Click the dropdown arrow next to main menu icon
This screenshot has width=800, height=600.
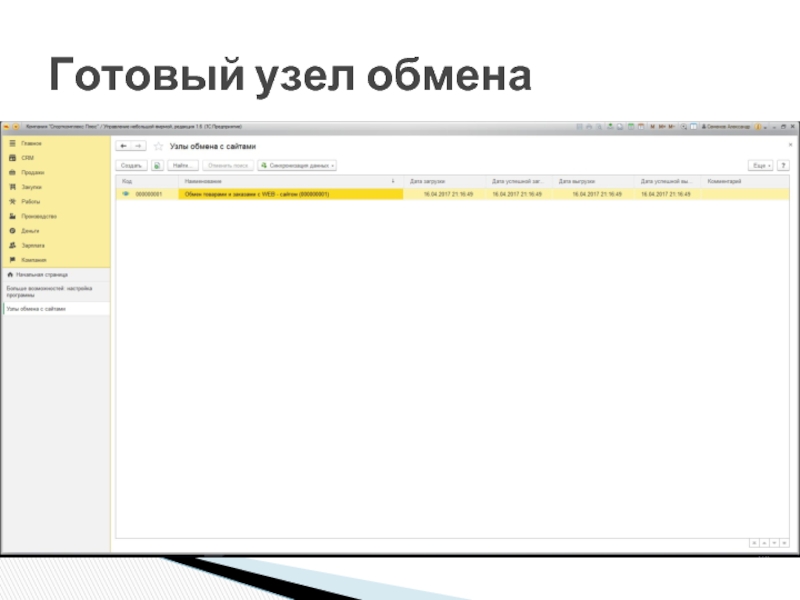(16, 127)
